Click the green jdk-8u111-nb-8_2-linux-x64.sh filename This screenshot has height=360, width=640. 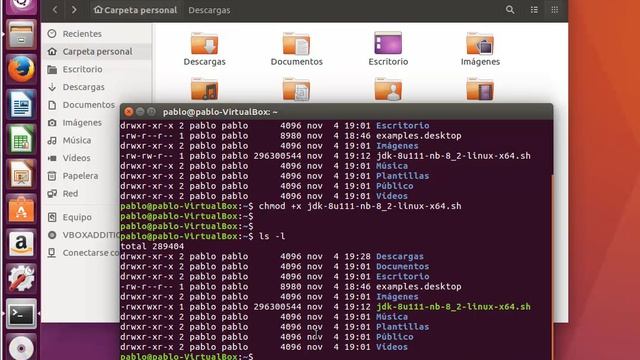pyautogui.click(x=453, y=307)
